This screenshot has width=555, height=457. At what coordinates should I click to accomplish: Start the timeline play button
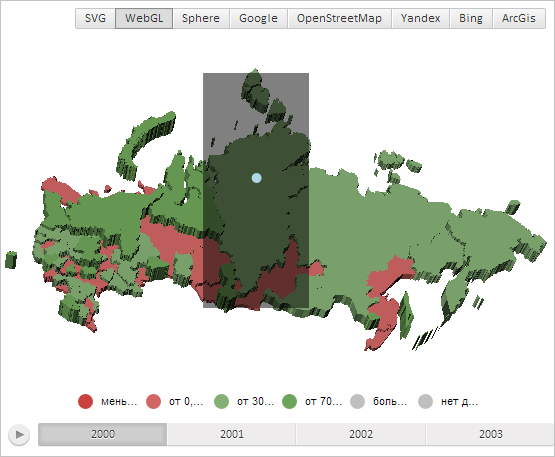19,434
